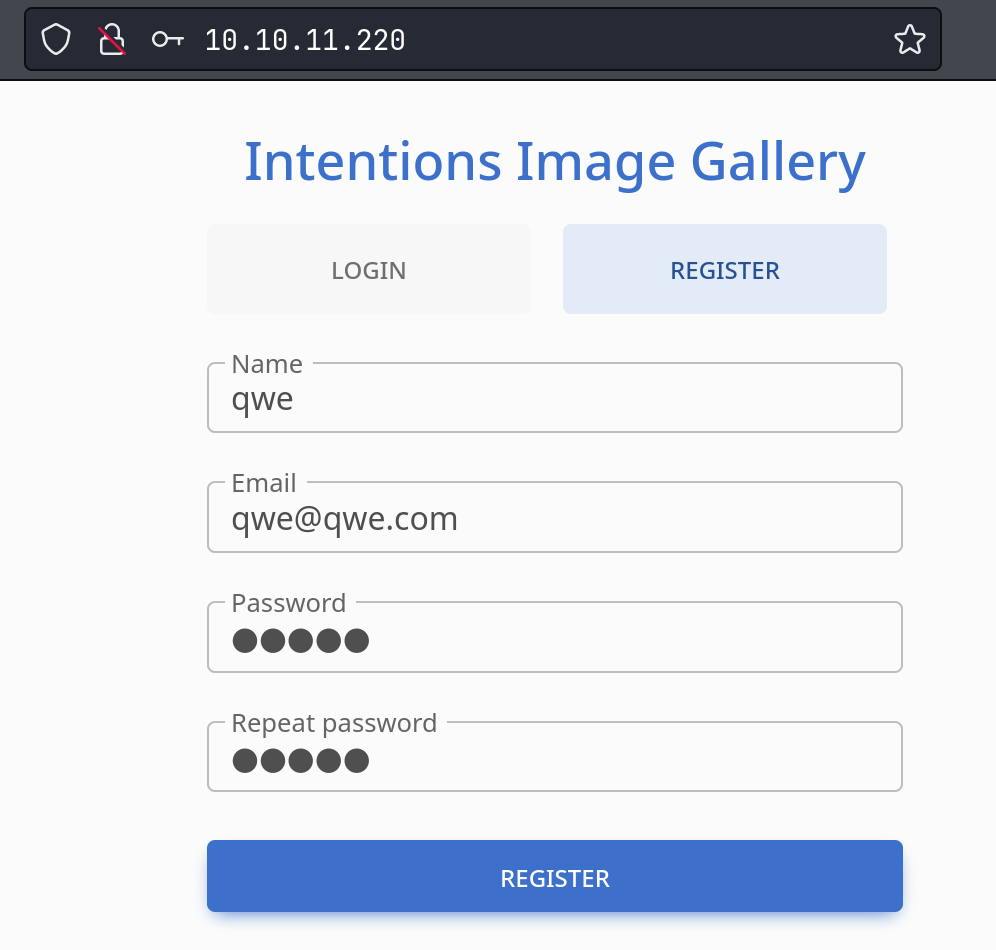Click the blue REGISTER submit button
This screenshot has width=996, height=950.
coord(555,876)
